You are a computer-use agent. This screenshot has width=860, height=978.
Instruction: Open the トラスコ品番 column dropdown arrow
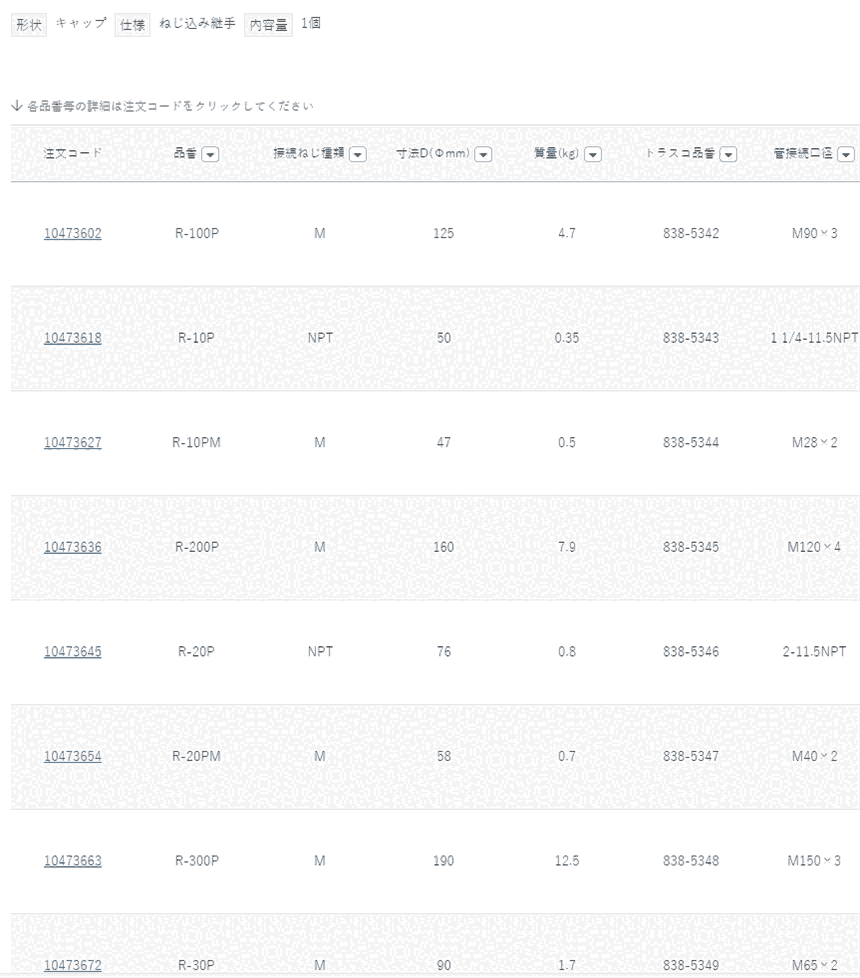pos(728,154)
